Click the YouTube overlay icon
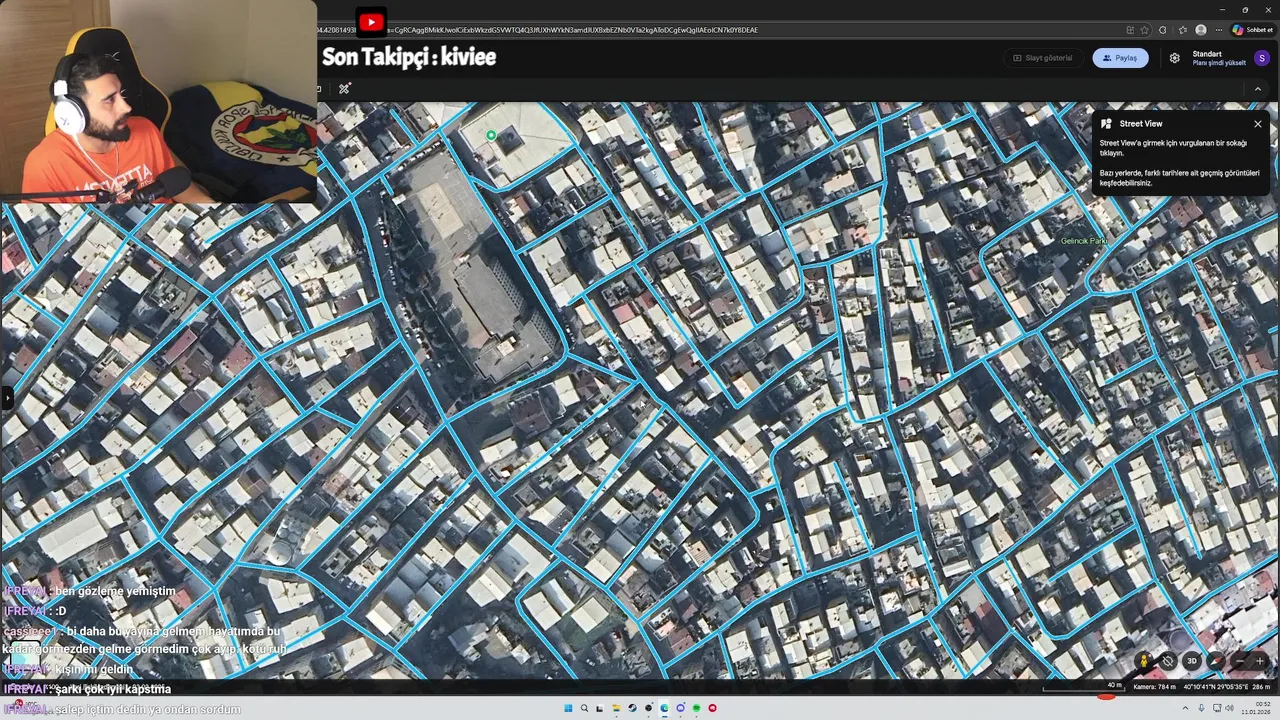 click(x=371, y=22)
